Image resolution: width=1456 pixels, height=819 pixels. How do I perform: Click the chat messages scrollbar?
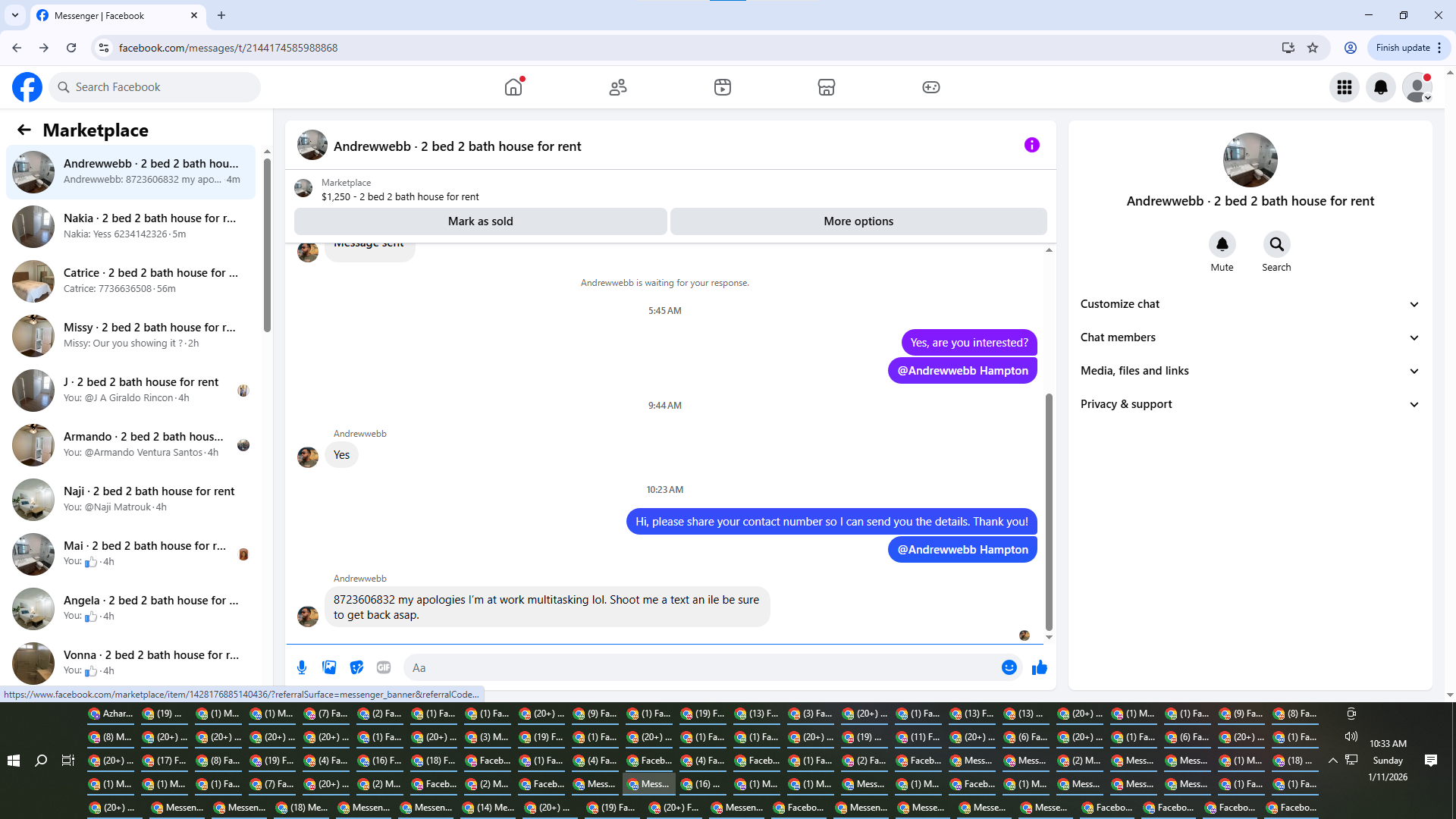[1049, 512]
